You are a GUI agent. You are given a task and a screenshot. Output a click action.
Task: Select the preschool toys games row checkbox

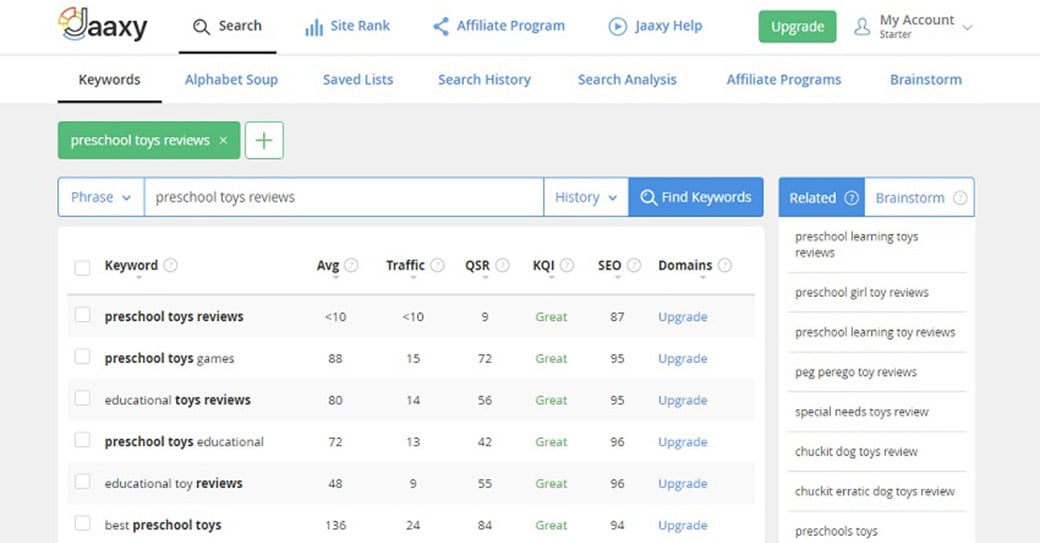click(x=83, y=358)
